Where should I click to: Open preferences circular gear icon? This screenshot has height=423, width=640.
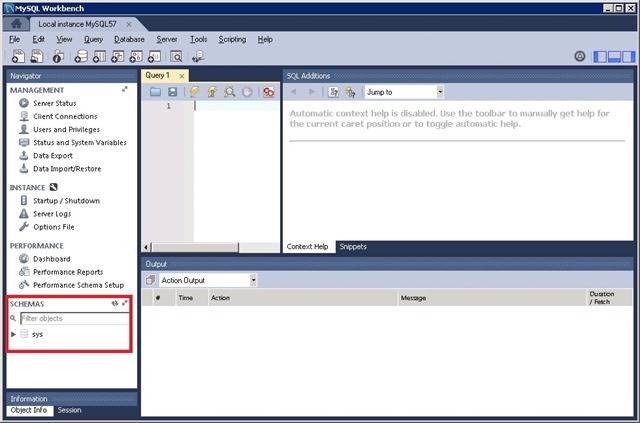click(580, 56)
